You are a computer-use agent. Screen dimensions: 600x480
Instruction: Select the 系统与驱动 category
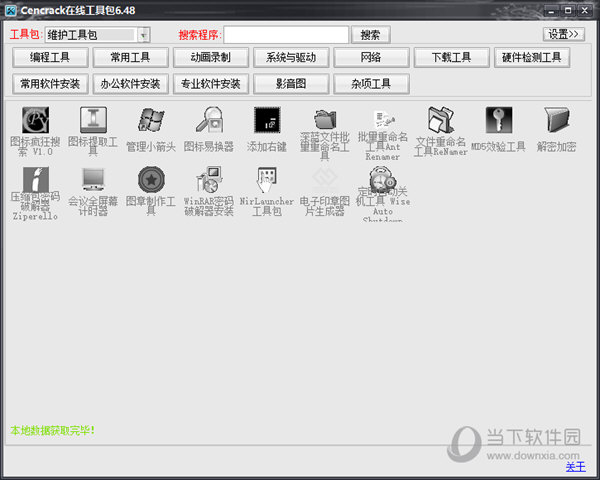(291, 57)
